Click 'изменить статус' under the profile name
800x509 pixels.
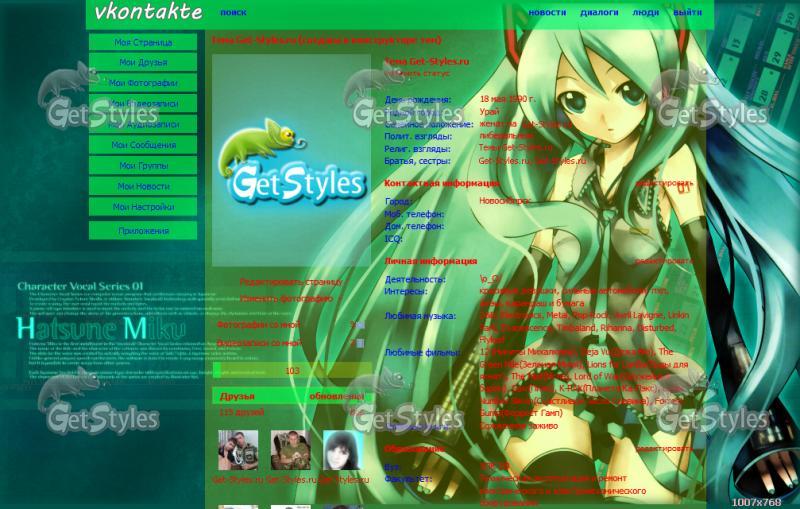pos(417,73)
